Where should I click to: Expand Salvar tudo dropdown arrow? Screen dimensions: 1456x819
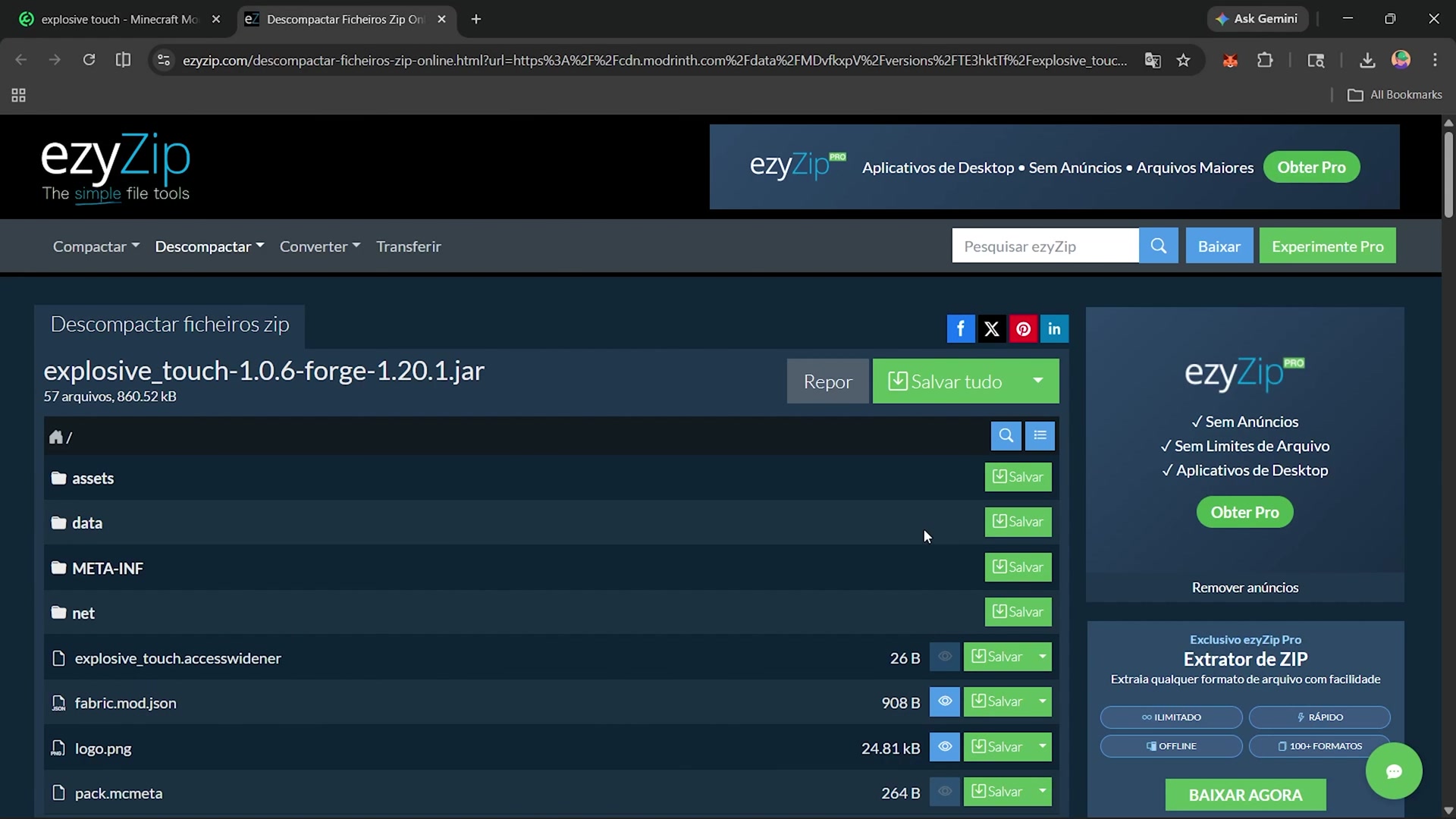coord(1037,381)
